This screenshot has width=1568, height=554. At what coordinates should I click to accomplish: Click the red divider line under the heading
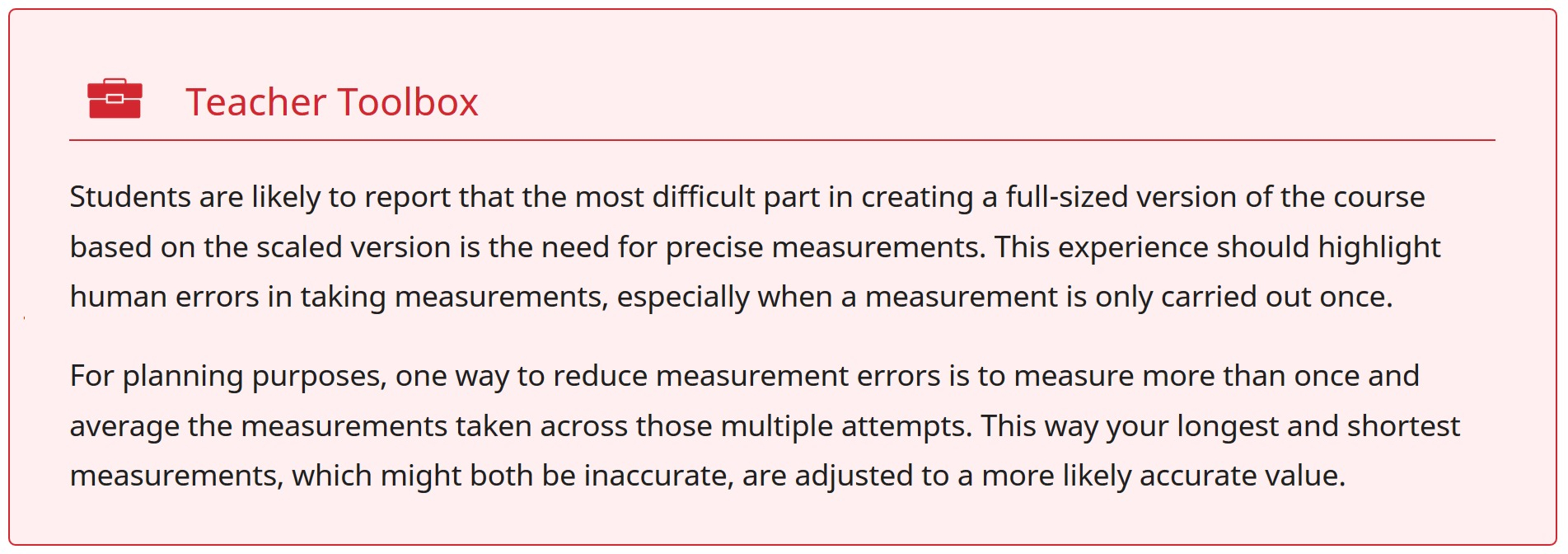(781, 140)
